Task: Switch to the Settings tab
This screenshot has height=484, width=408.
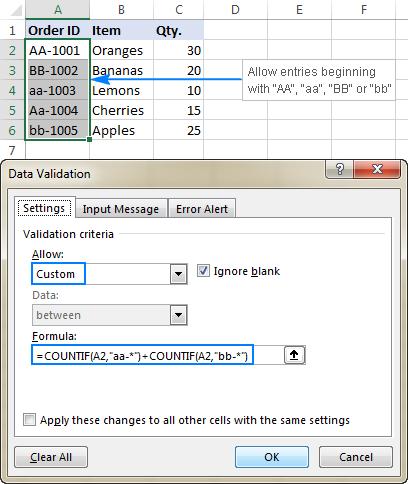Action: point(44,208)
